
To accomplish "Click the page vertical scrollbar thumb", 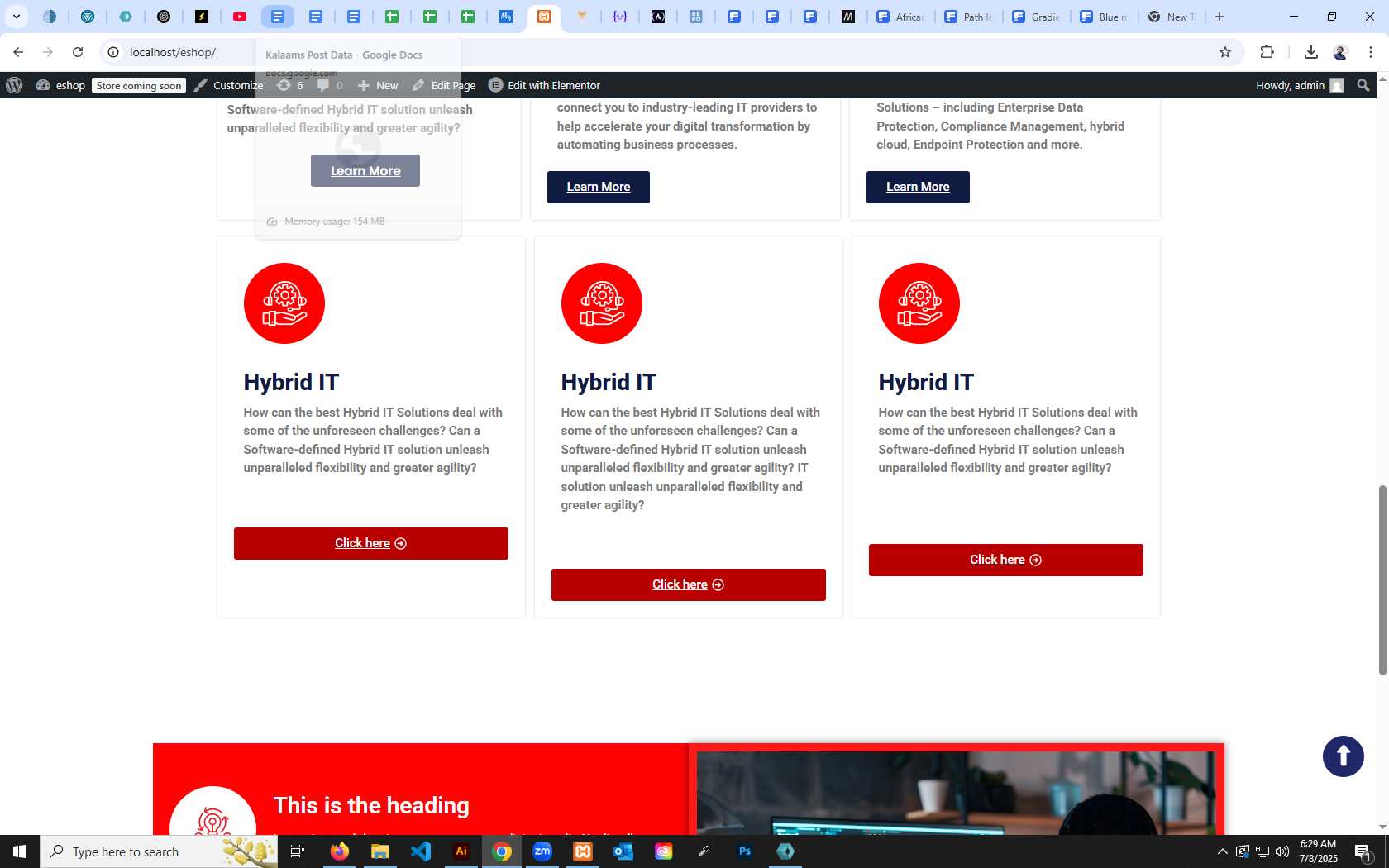I will 1382,580.
